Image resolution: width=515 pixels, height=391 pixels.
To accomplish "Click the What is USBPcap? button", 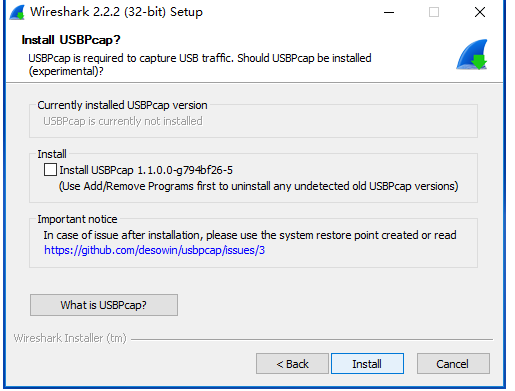I will tap(104, 305).
